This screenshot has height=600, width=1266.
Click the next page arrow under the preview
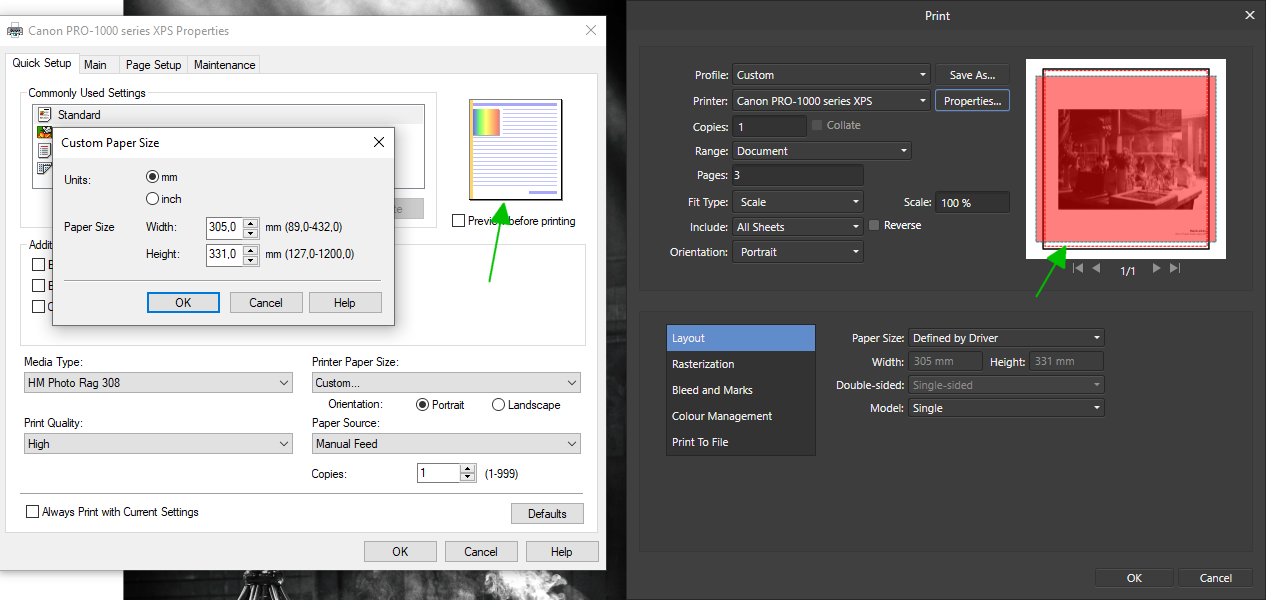coord(1156,268)
